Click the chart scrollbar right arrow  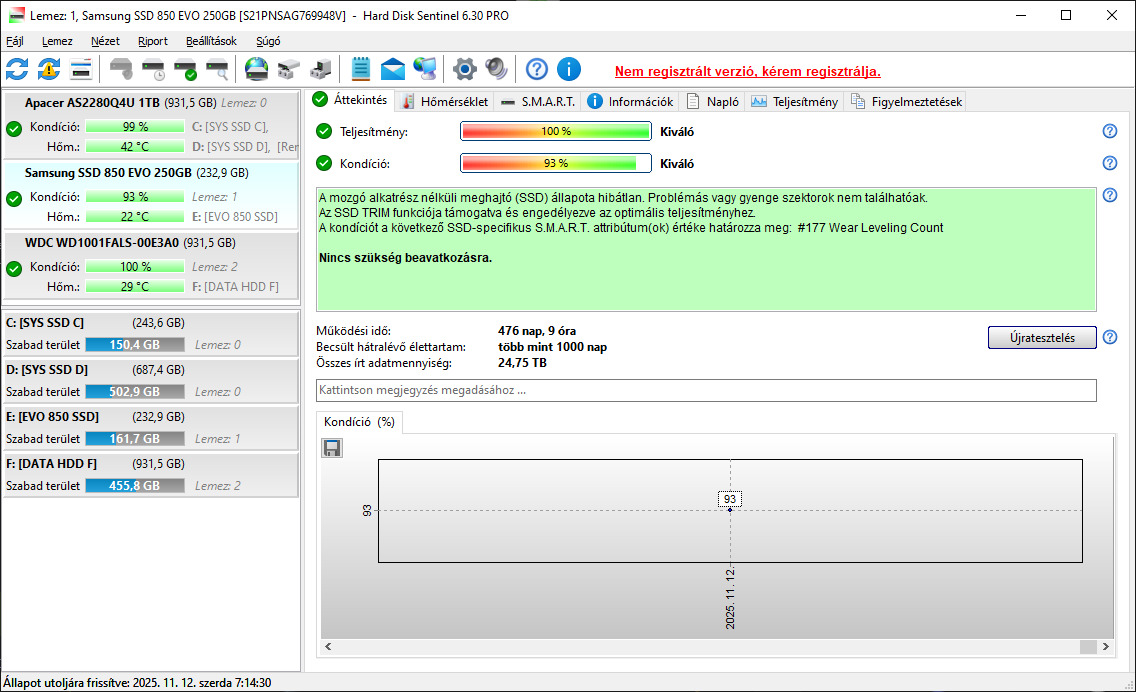tap(1106, 646)
